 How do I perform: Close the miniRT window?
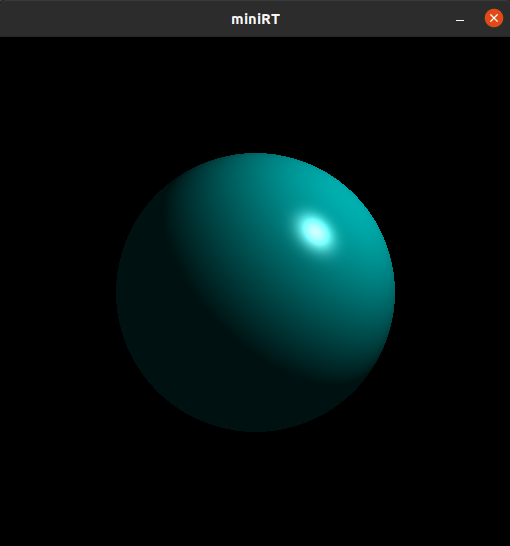point(494,18)
